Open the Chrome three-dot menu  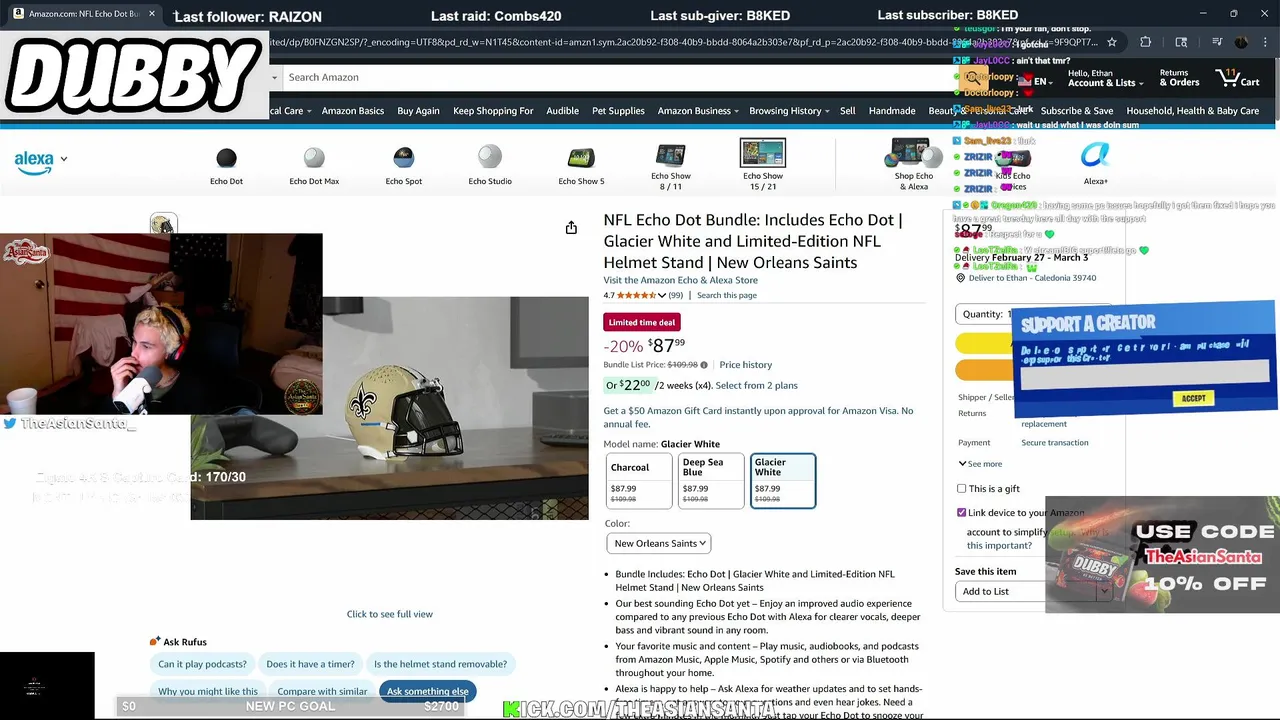1267,42
